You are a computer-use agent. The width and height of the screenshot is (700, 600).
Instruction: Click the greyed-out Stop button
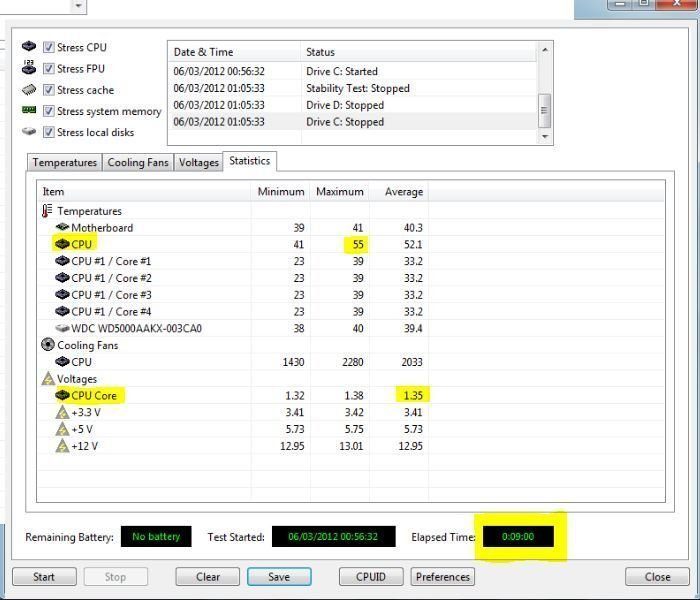(x=116, y=577)
